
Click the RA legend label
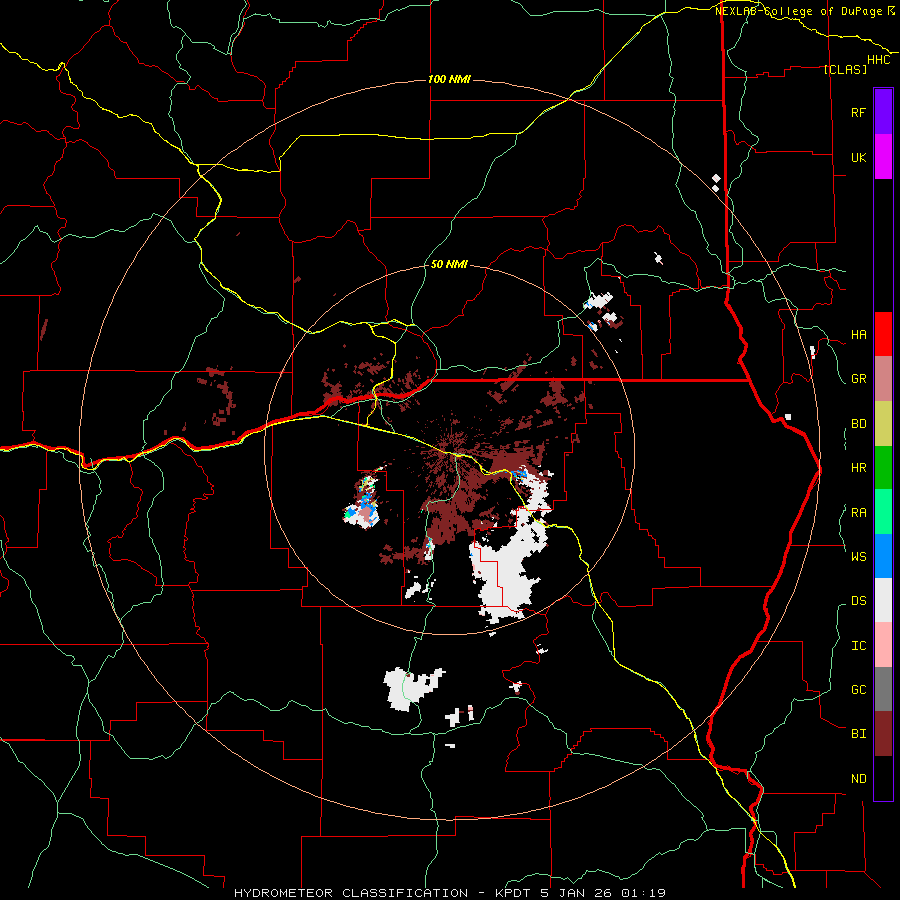[x=858, y=513]
